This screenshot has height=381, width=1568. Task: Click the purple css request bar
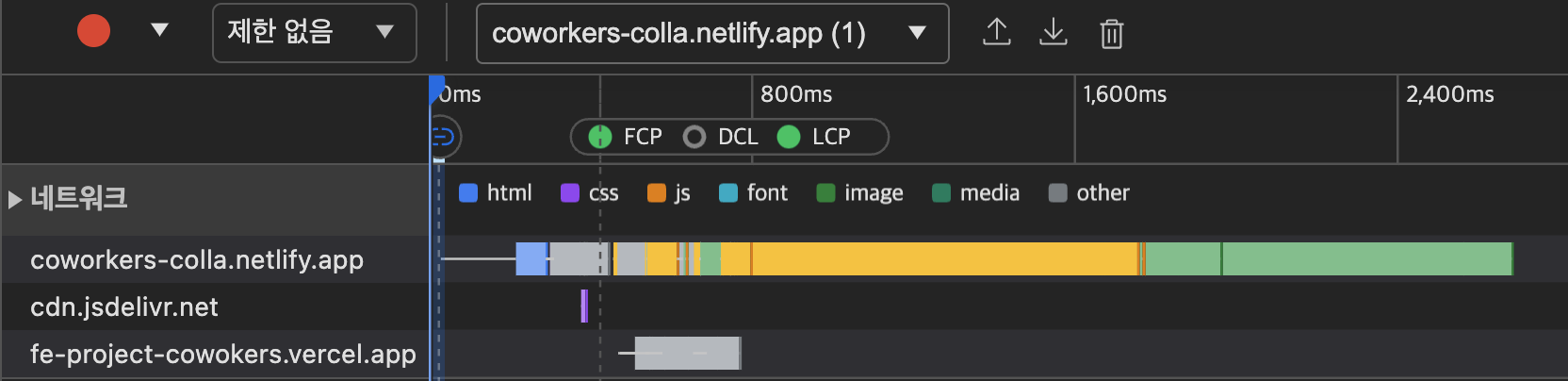(x=584, y=306)
